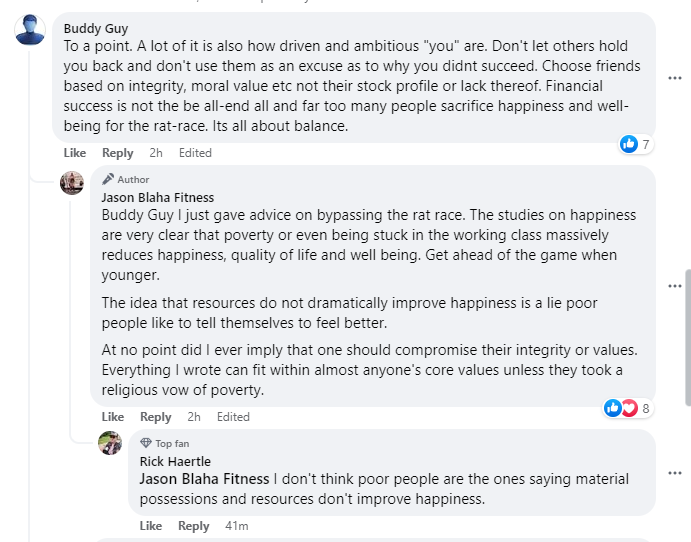The height and width of the screenshot is (542, 691).
Task: View the 7 like reactions on Buddy Guy's comment
Action: point(636,144)
